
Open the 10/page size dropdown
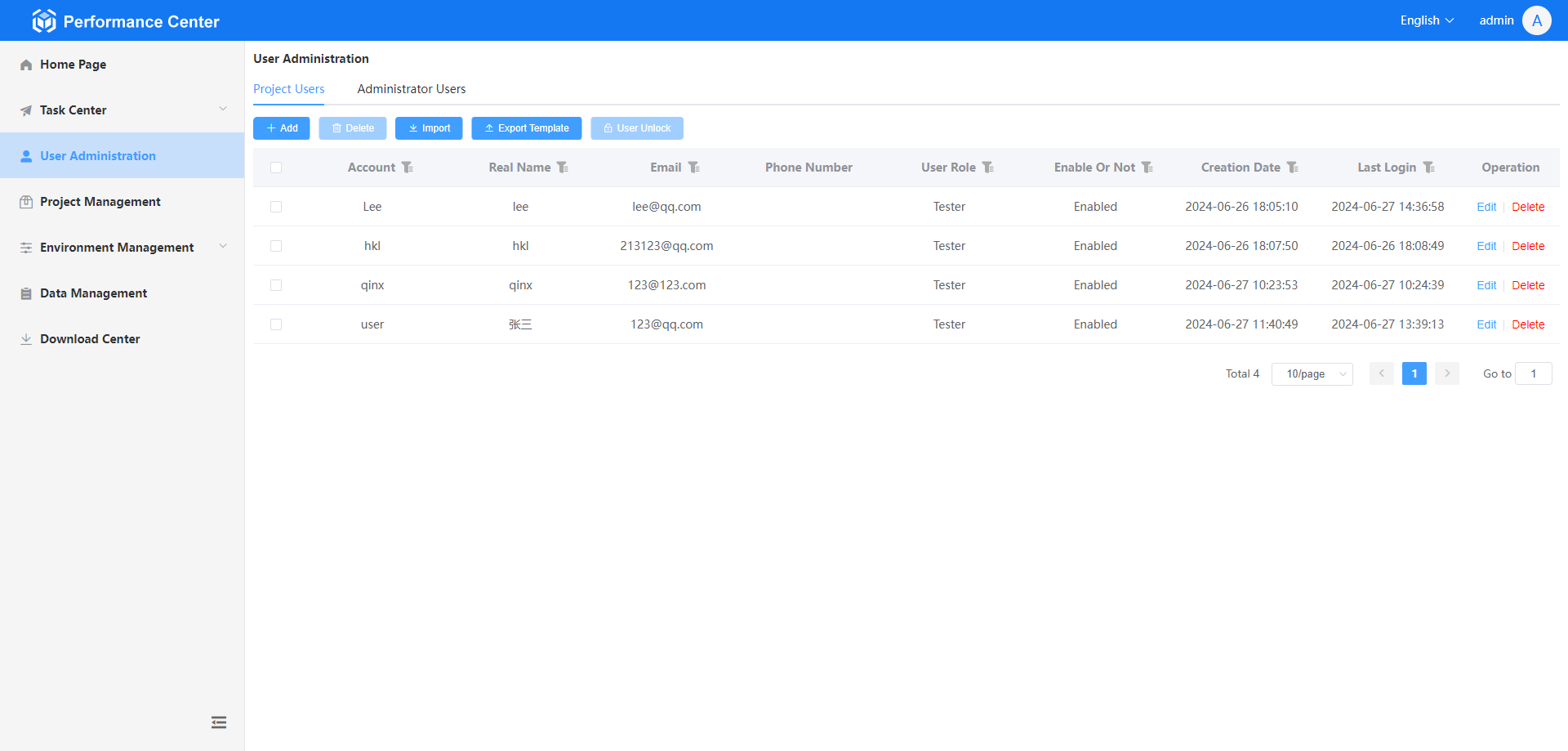pyautogui.click(x=1312, y=374)
